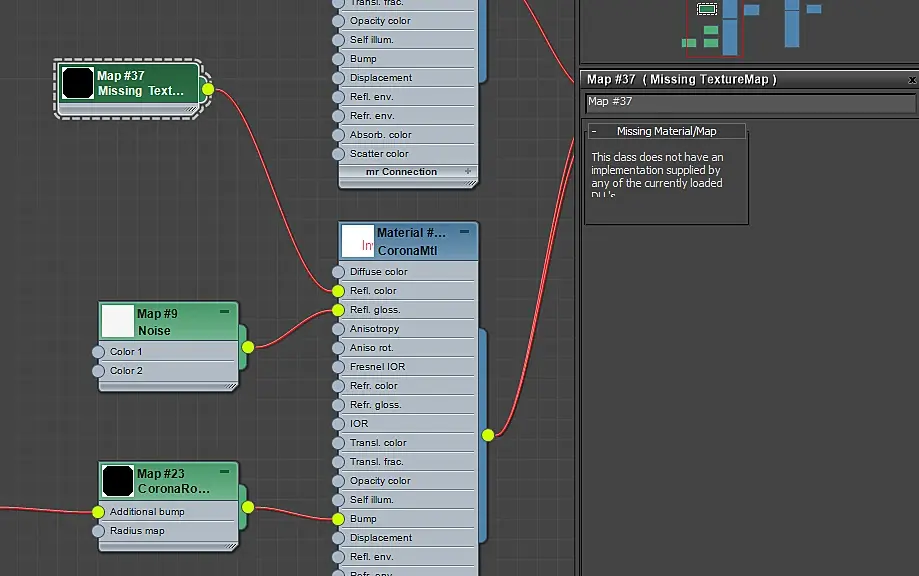The height and width of the screenshot is (576, 919).
Task: Click the CoronaMtl material preview thumbnail
Action: tap(358, 241)
